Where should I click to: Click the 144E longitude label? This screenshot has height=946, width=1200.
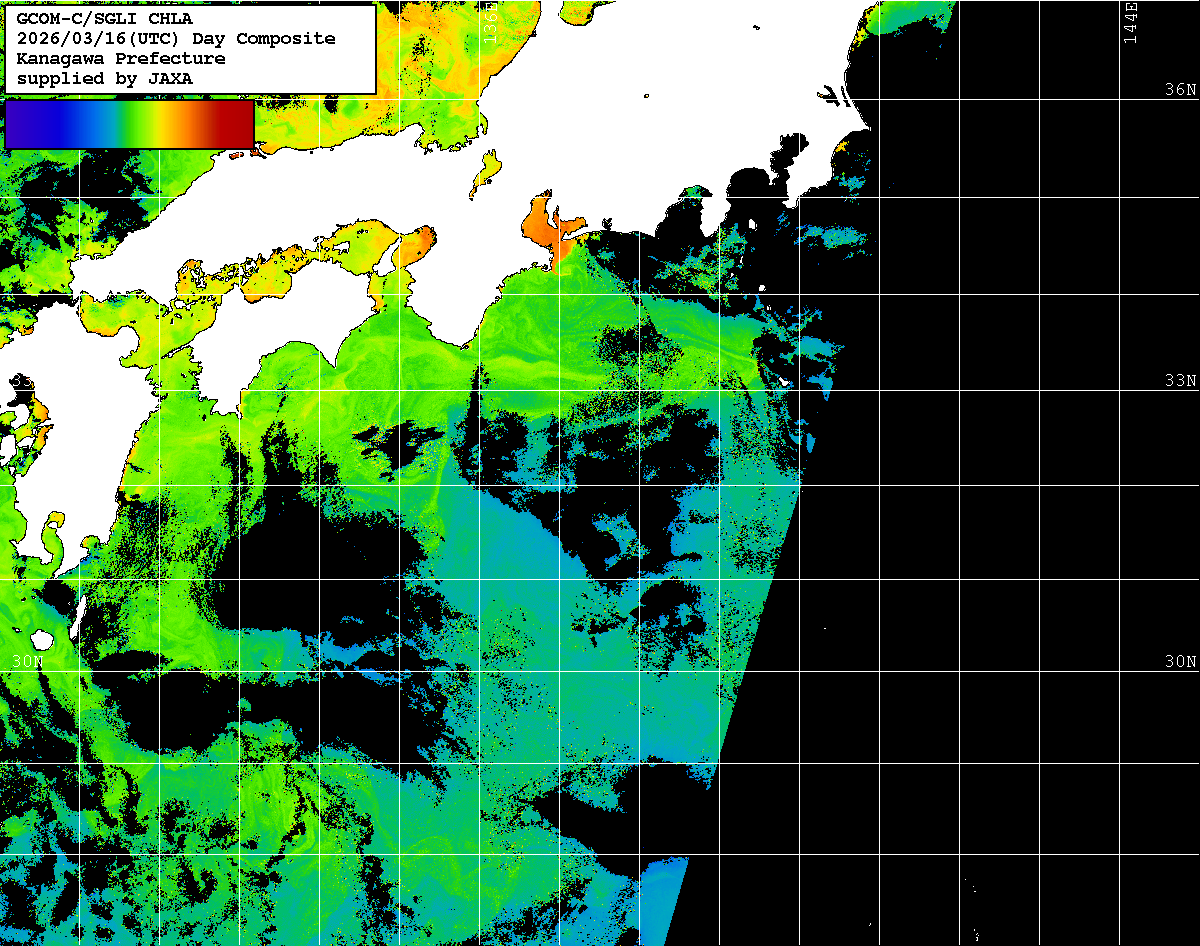pos(1130,22)
